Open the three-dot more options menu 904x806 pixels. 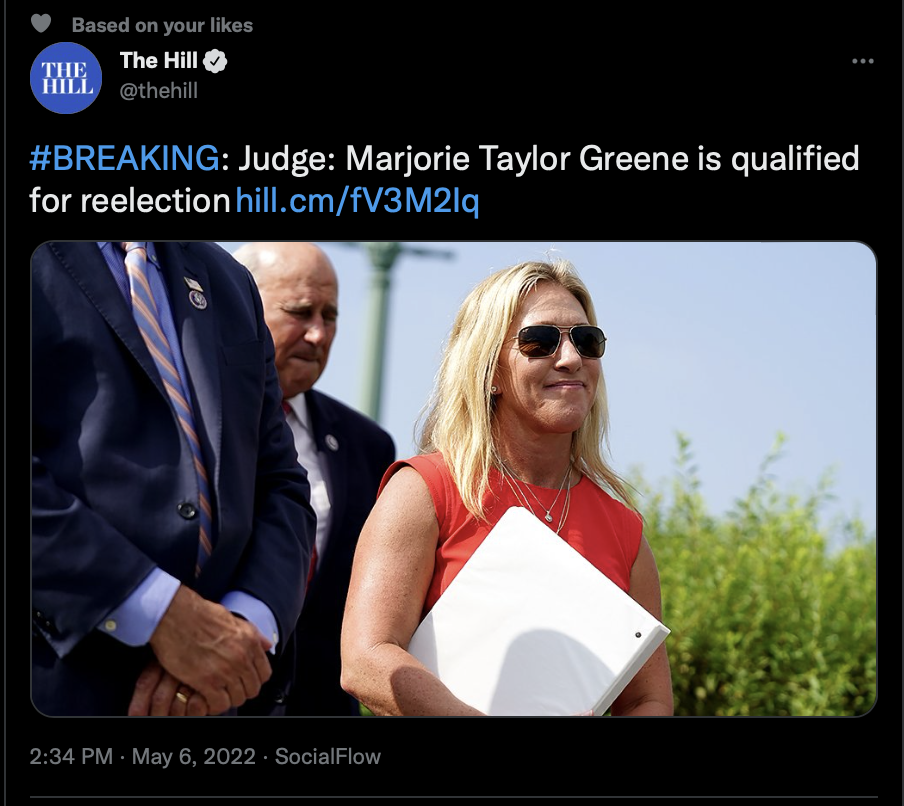coord(862,61)
